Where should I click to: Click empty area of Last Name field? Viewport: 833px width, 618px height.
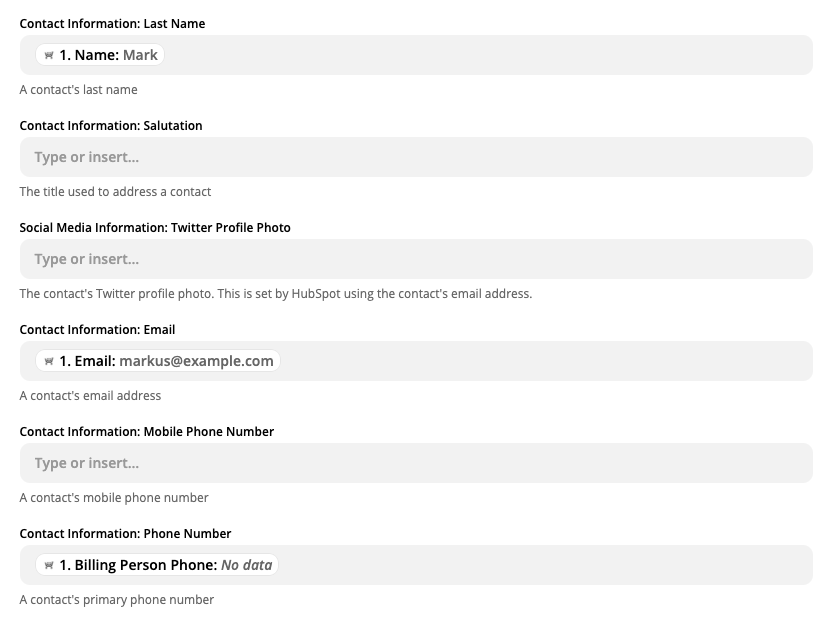489,55
